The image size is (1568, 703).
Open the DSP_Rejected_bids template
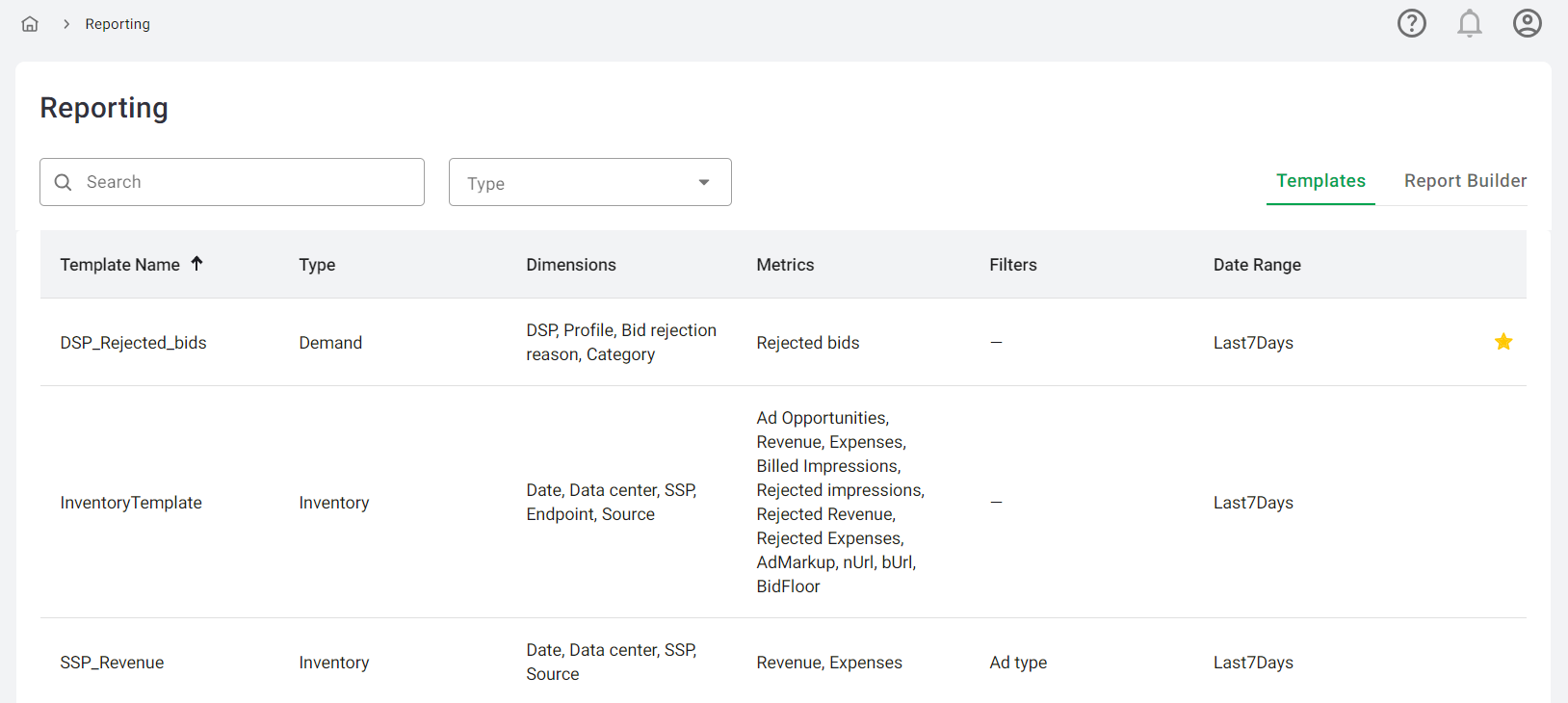(x=133, y=343)
